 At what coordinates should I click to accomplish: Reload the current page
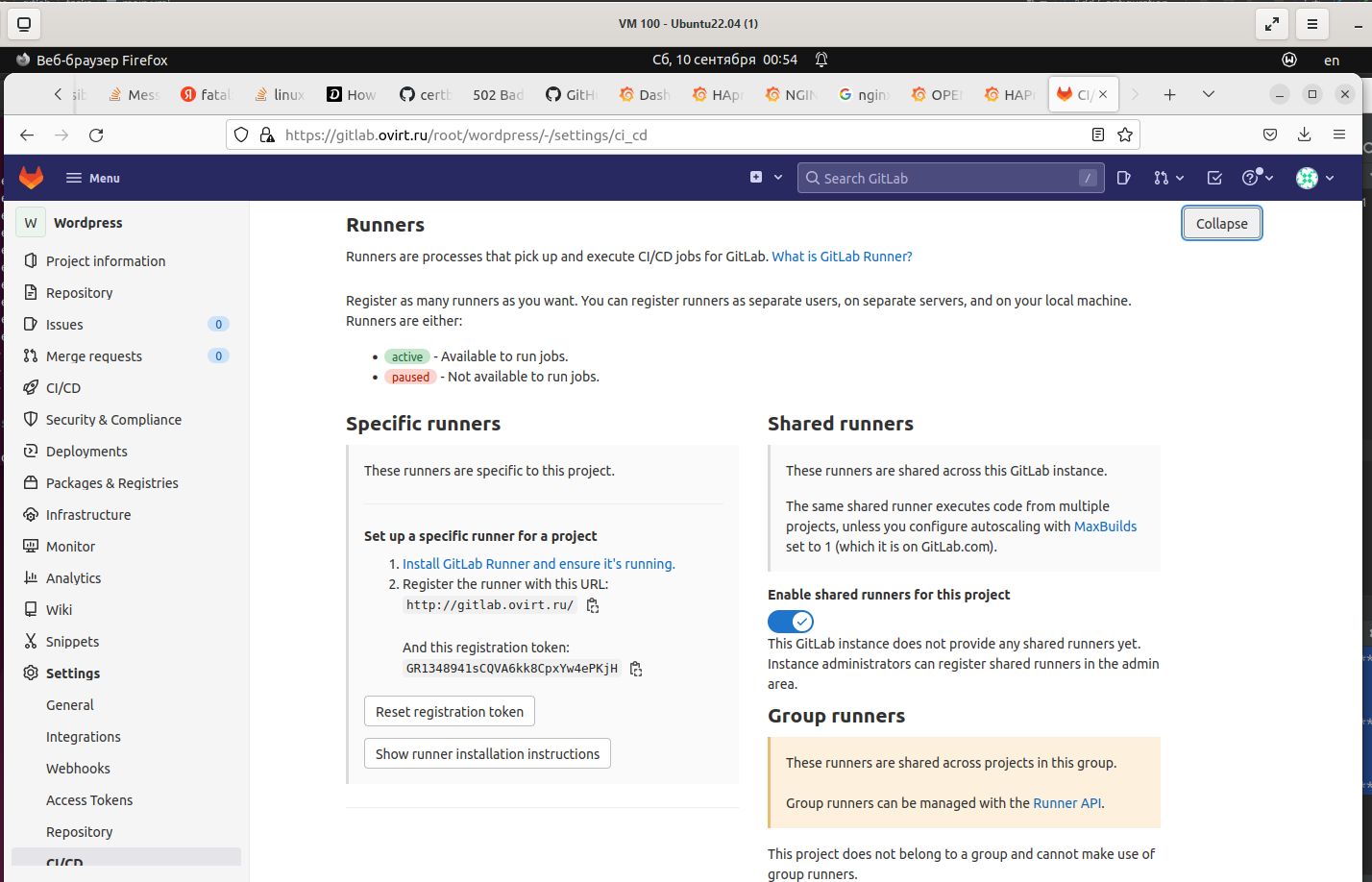click(x=96, y=135)
